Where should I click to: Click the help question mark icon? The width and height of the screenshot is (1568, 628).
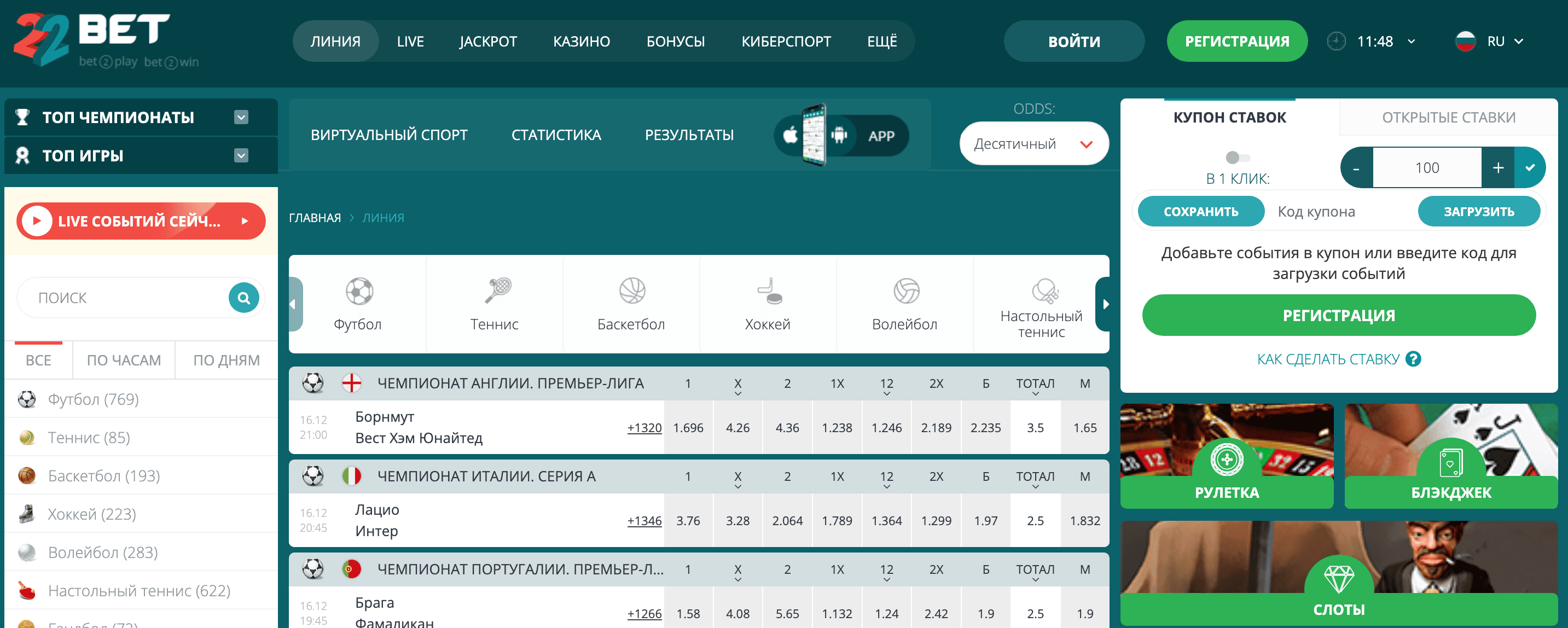pos(1413,359)
